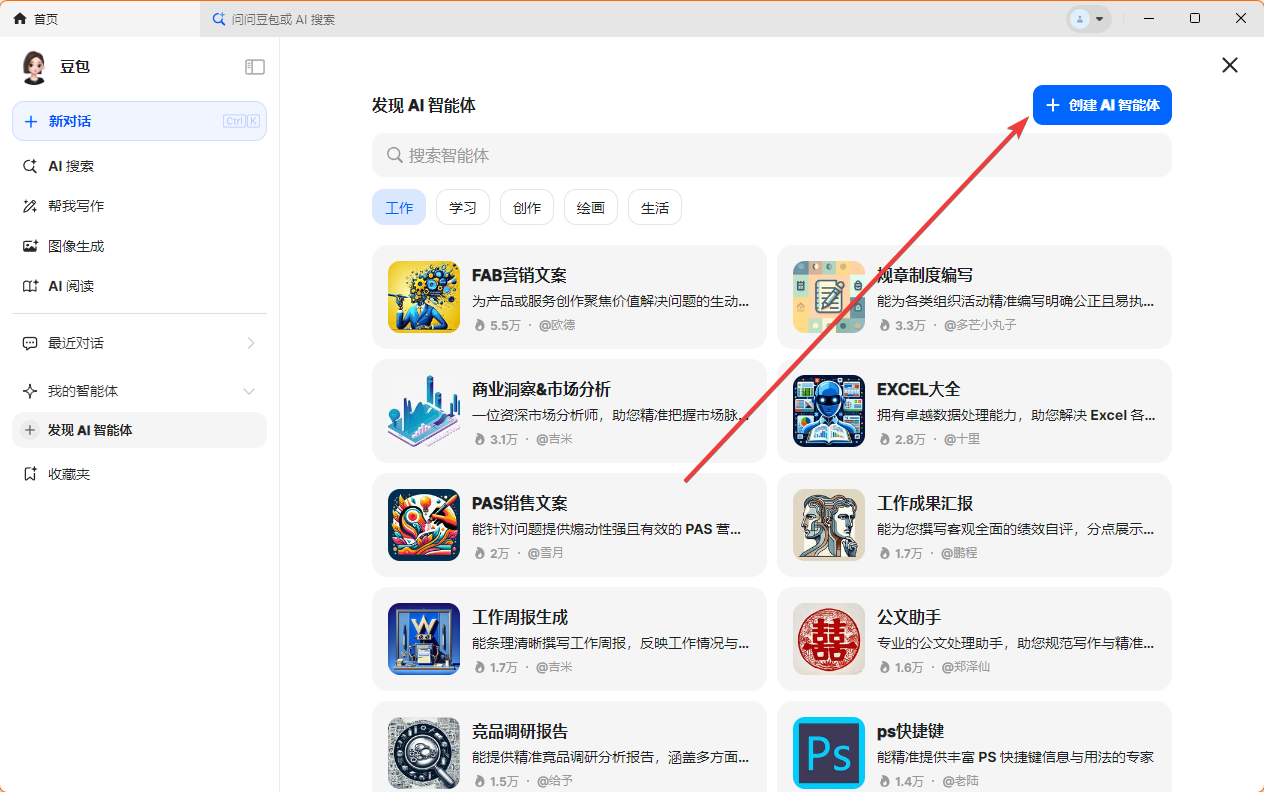The image size is (1264, 792).
Task: Click the PAS销售文案 title text
Action: click(x=519, y=504)
